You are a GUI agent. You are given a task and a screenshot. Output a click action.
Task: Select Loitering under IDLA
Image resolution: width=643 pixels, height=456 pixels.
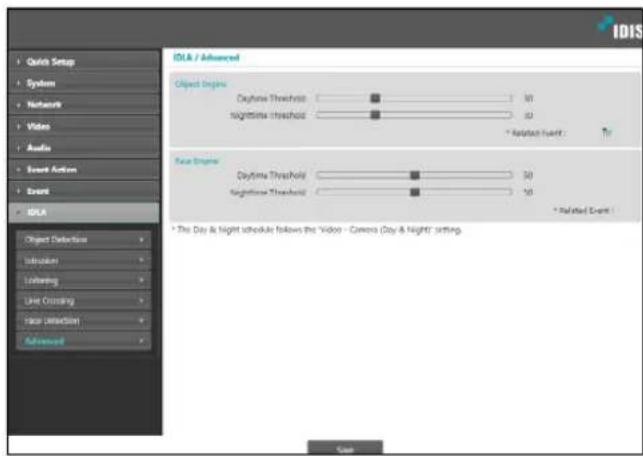click(x=84, y=280)
